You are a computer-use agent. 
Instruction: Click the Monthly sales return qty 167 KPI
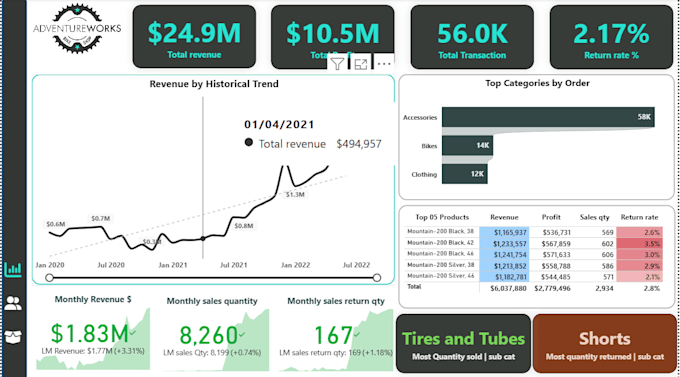(x=336, y=334)
